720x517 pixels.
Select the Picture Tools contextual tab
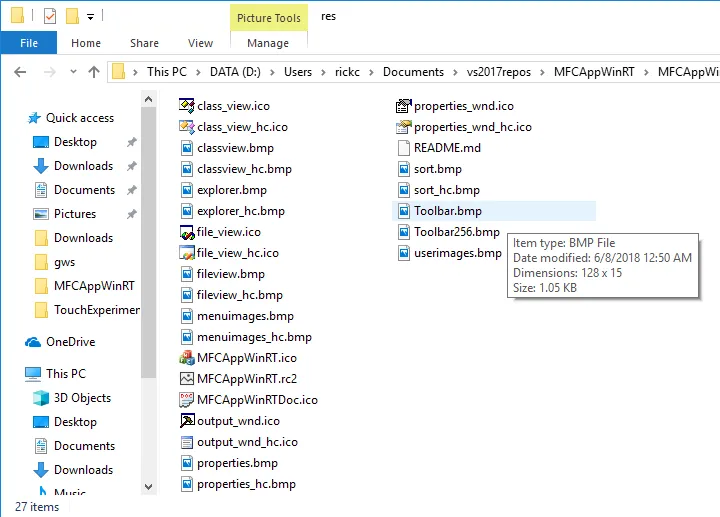click(x=269, y=18)
